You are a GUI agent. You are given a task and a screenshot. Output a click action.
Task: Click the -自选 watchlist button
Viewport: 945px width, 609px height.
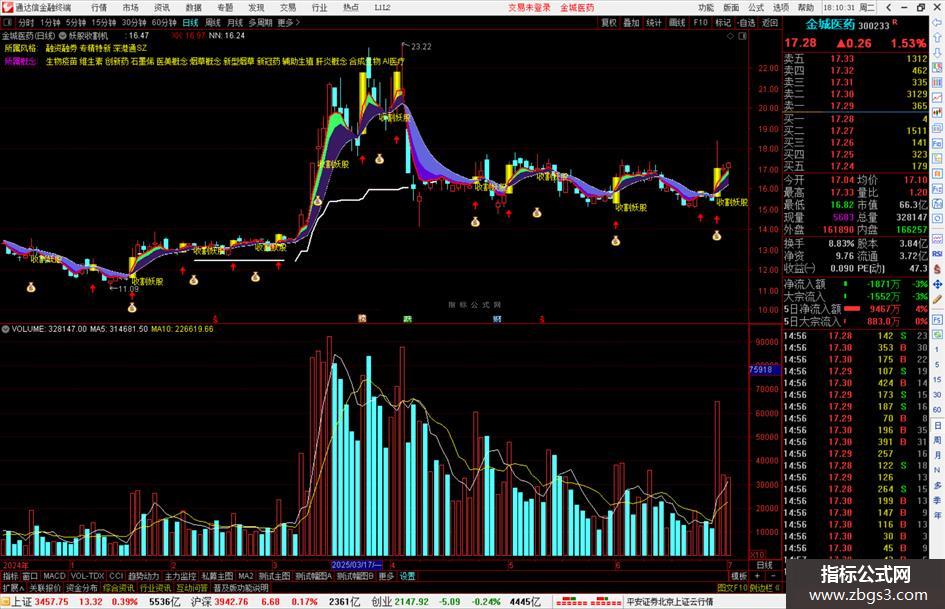click(x=746, y=23)
